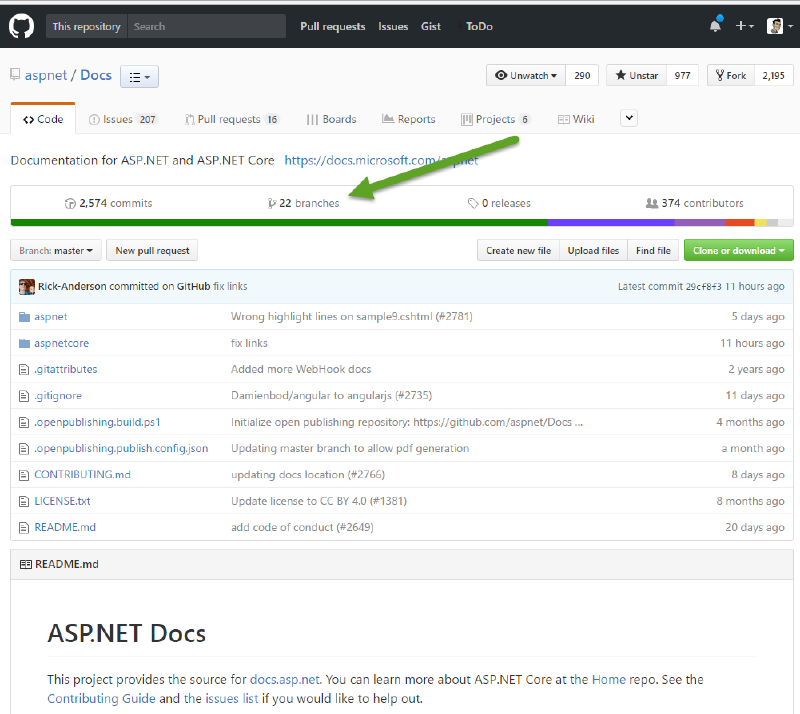800x714 pixels.
Task: Expand the list-style dropdown beside Docs
Action: (x=139, y=77)
